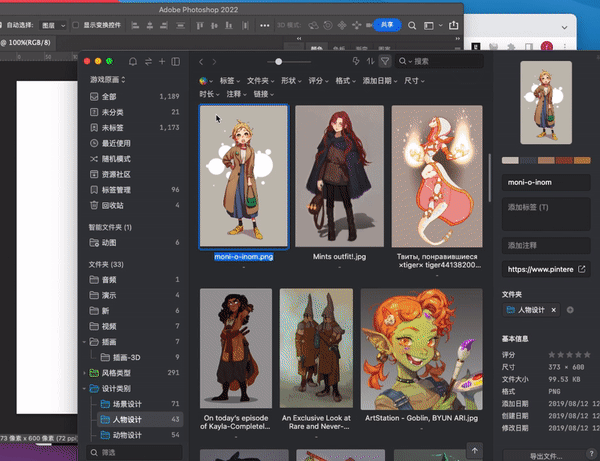Align left edges in Photoshop options bar
Screen dimensions: 600x461
pyautogui.click(x=135, y=26)
